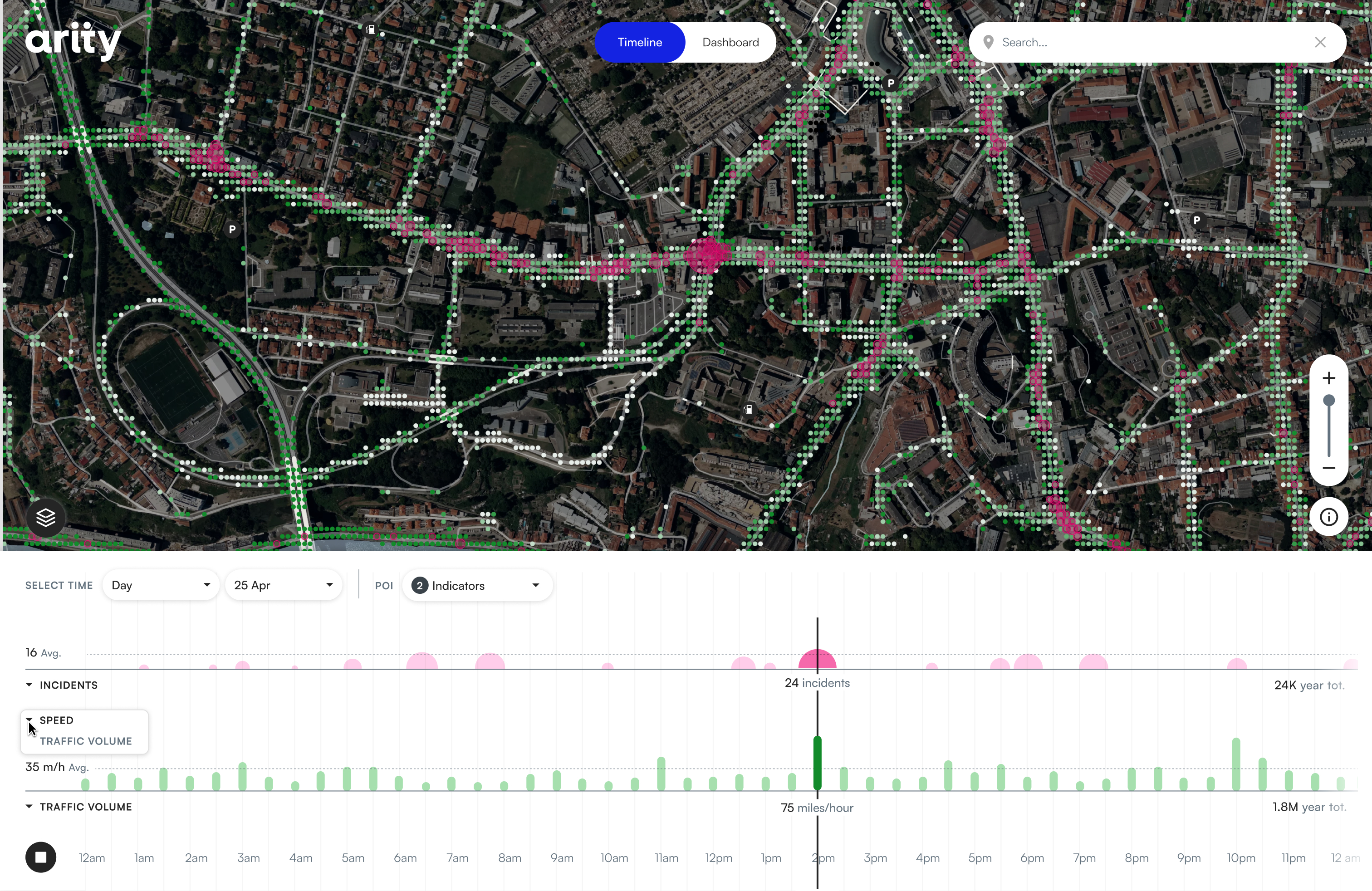
Task: Click the stop playback button
Action: click(x=40, y=857)
